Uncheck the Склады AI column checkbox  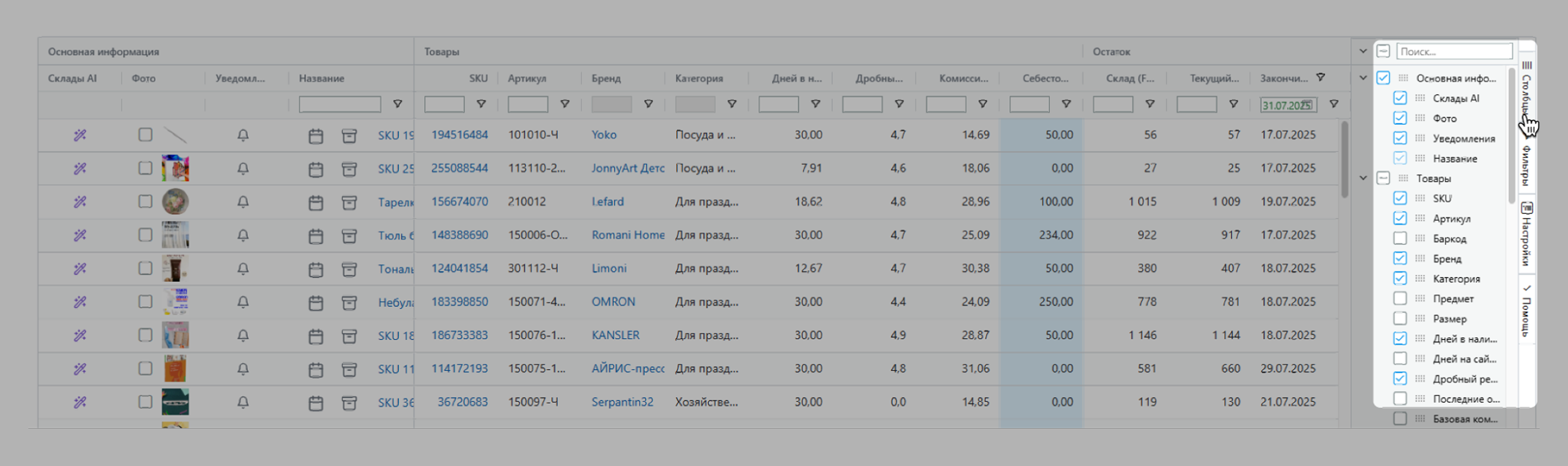coord(1400,98)
